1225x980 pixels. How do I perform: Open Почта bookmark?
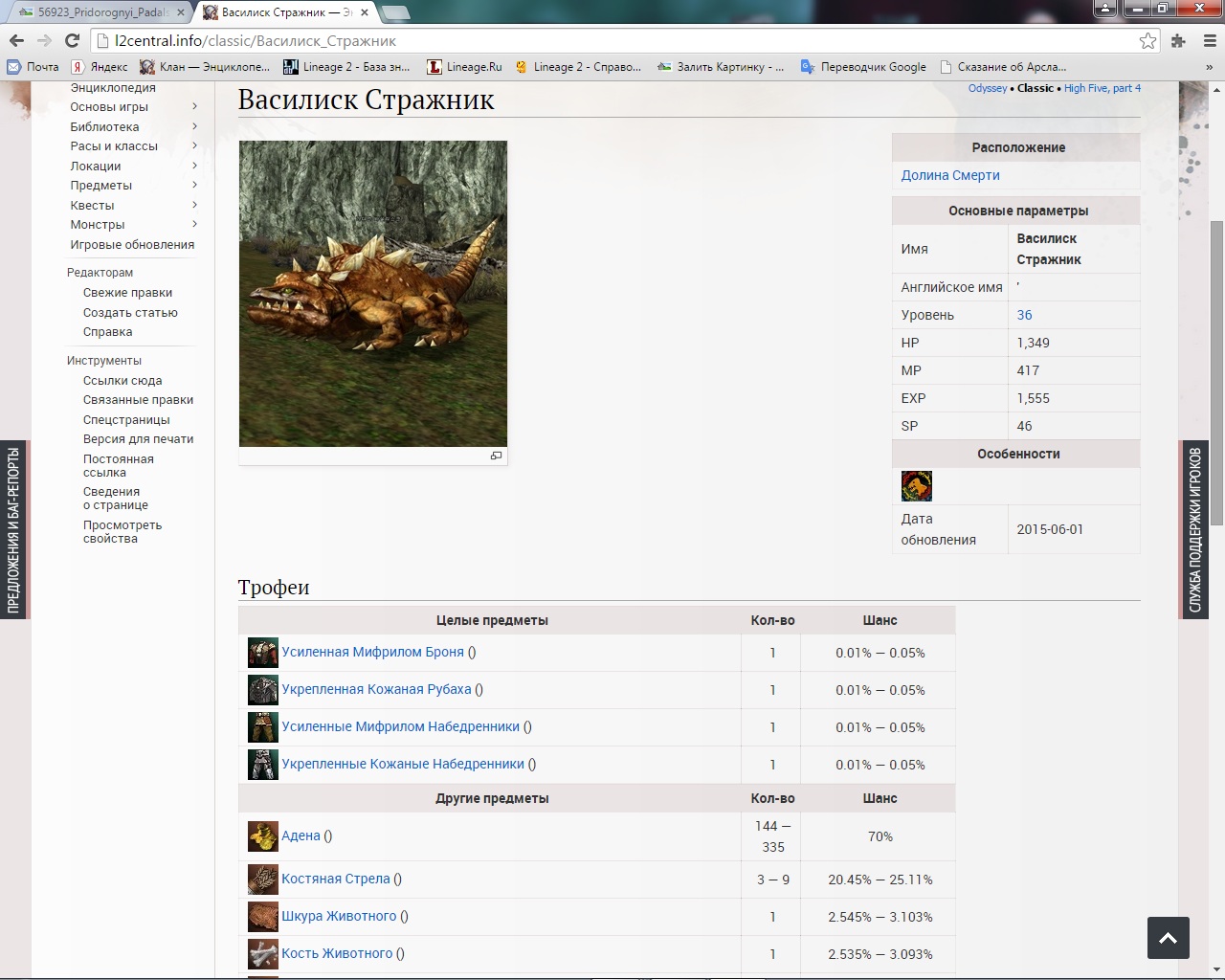click(x=33, y=67)
